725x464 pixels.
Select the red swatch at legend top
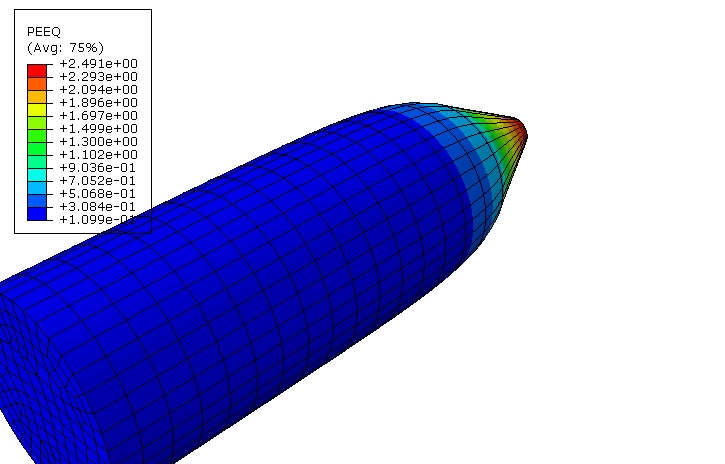pyautogui.click(x=37, y=69)
